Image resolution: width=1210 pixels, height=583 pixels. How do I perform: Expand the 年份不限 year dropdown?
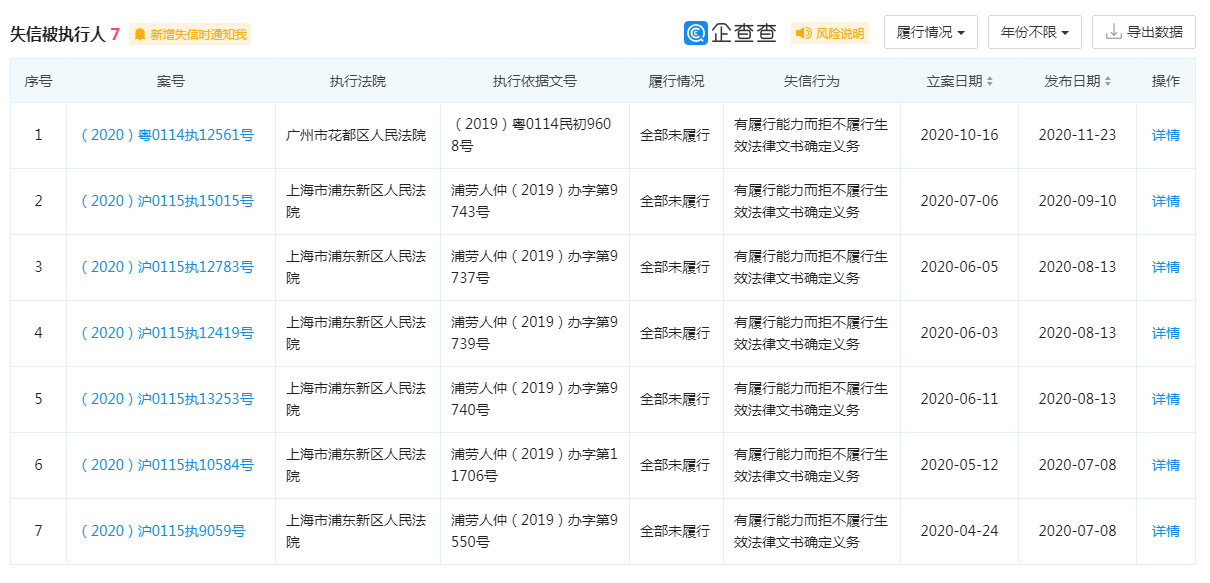pos(1034,32)
